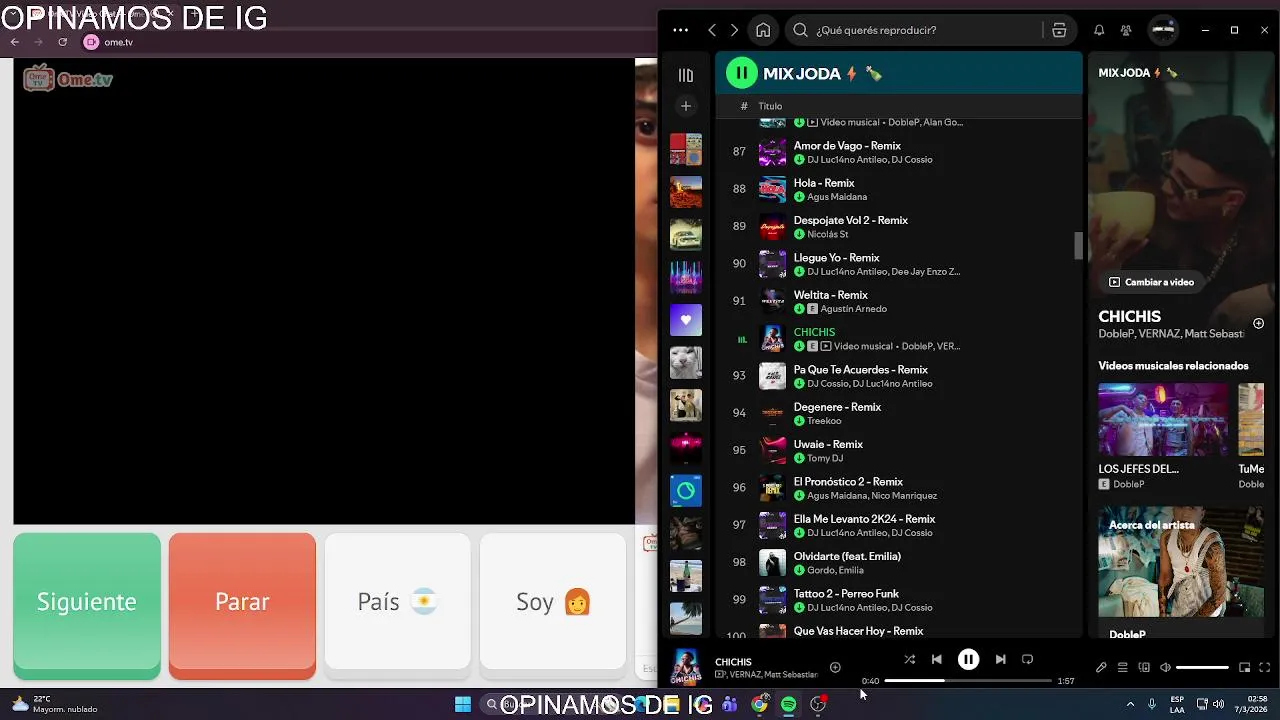
Task: Toggle repeat mode
Action: (x=1027, y=659)
